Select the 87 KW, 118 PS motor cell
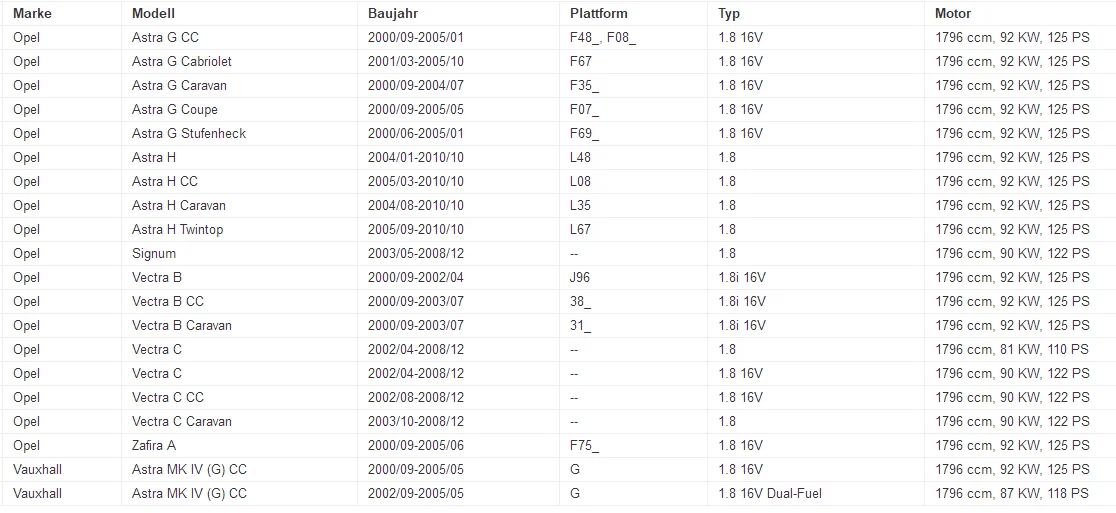Screen dimensions: 1116x513 [x=1012, y=493]
